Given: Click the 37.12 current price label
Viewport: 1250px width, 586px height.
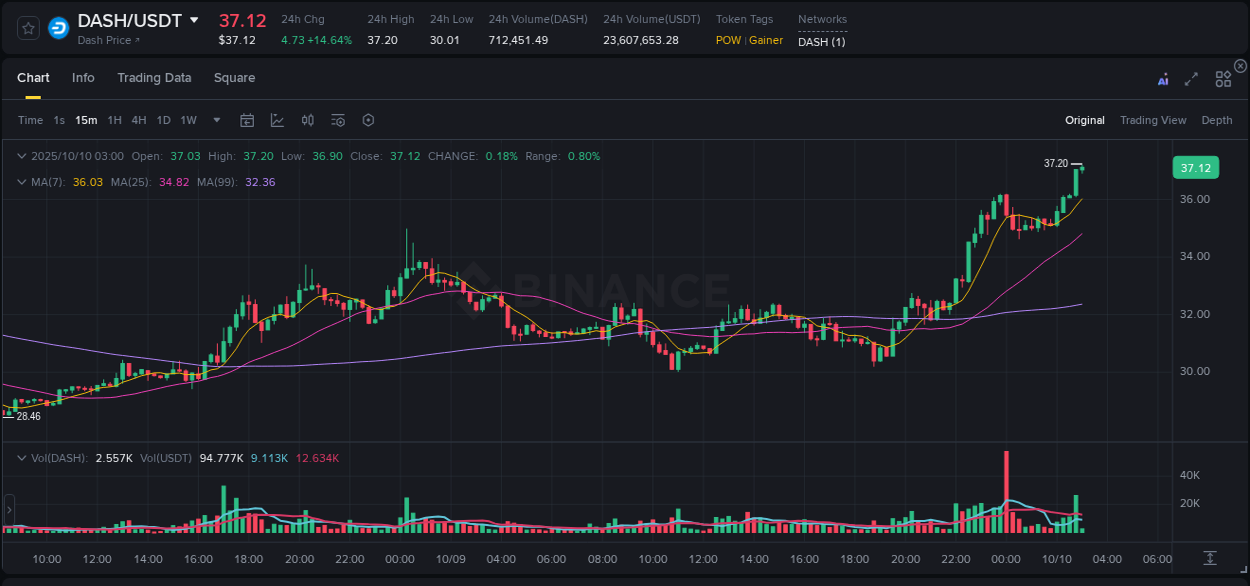Looking at the screenshot, I should (x=1195, y=167).
